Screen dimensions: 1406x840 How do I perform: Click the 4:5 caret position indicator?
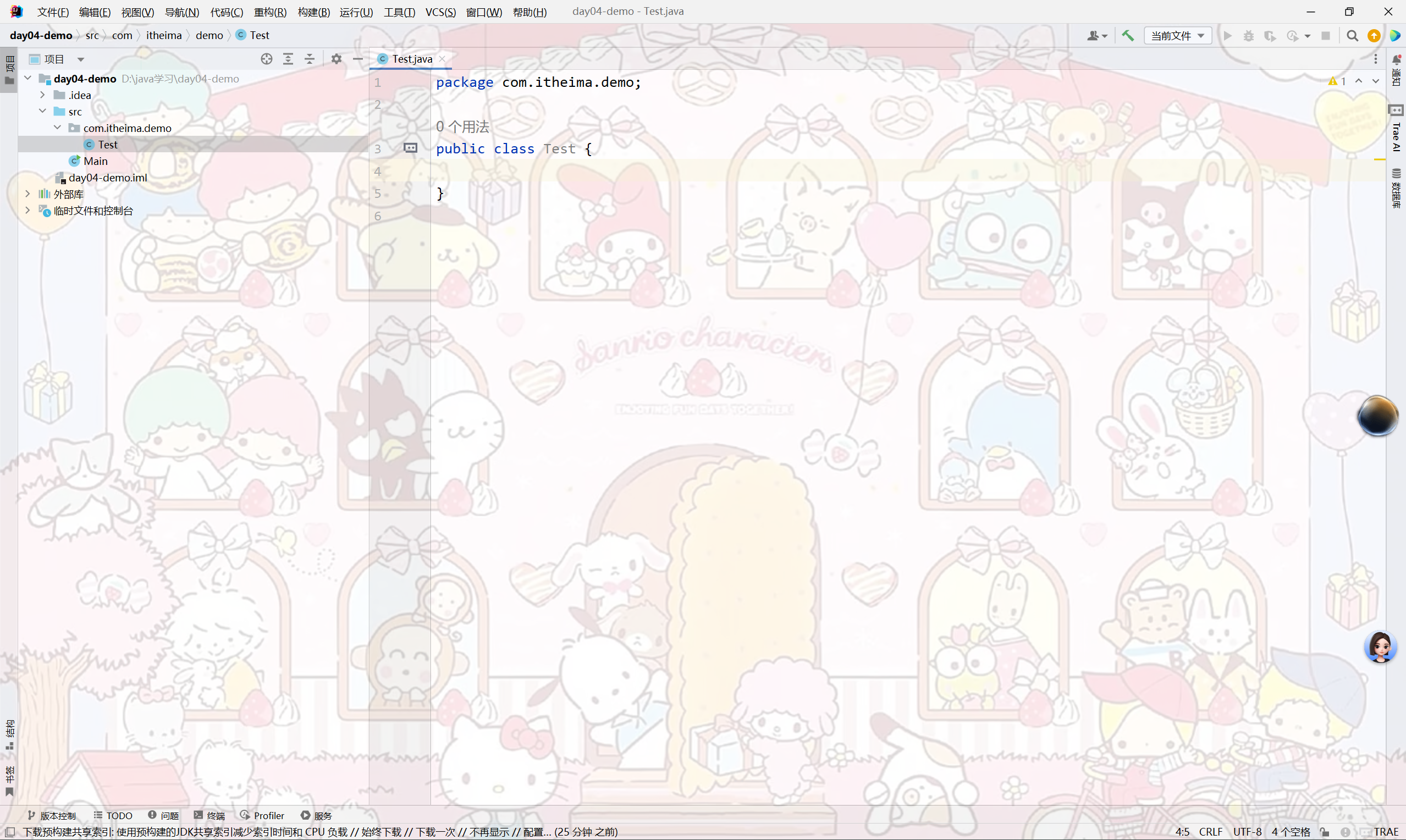1182,832
